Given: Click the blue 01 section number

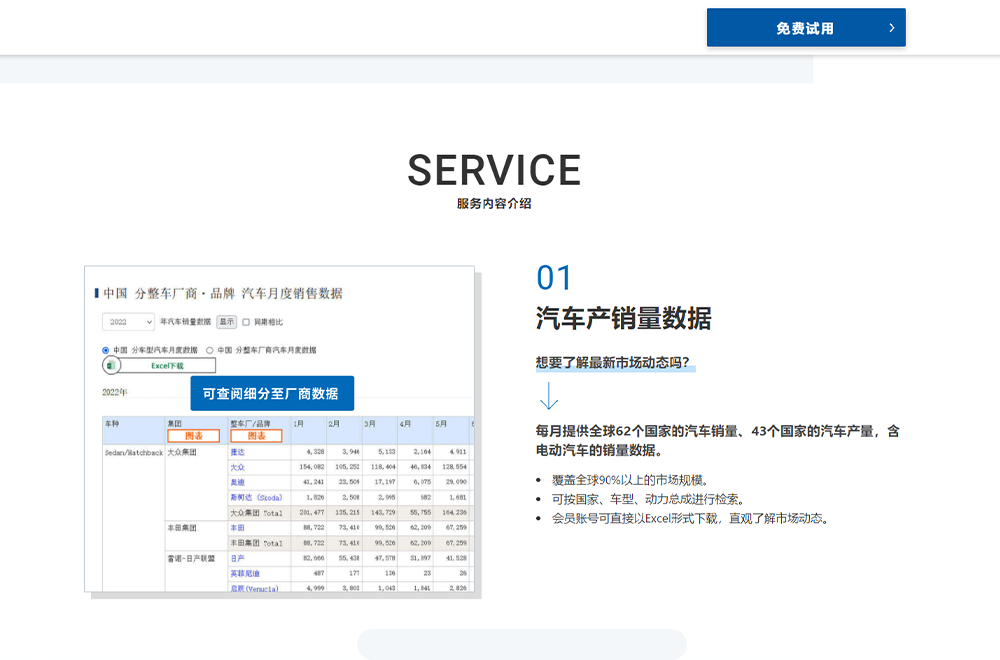Looking at the screenshot, I should [554, 278].
